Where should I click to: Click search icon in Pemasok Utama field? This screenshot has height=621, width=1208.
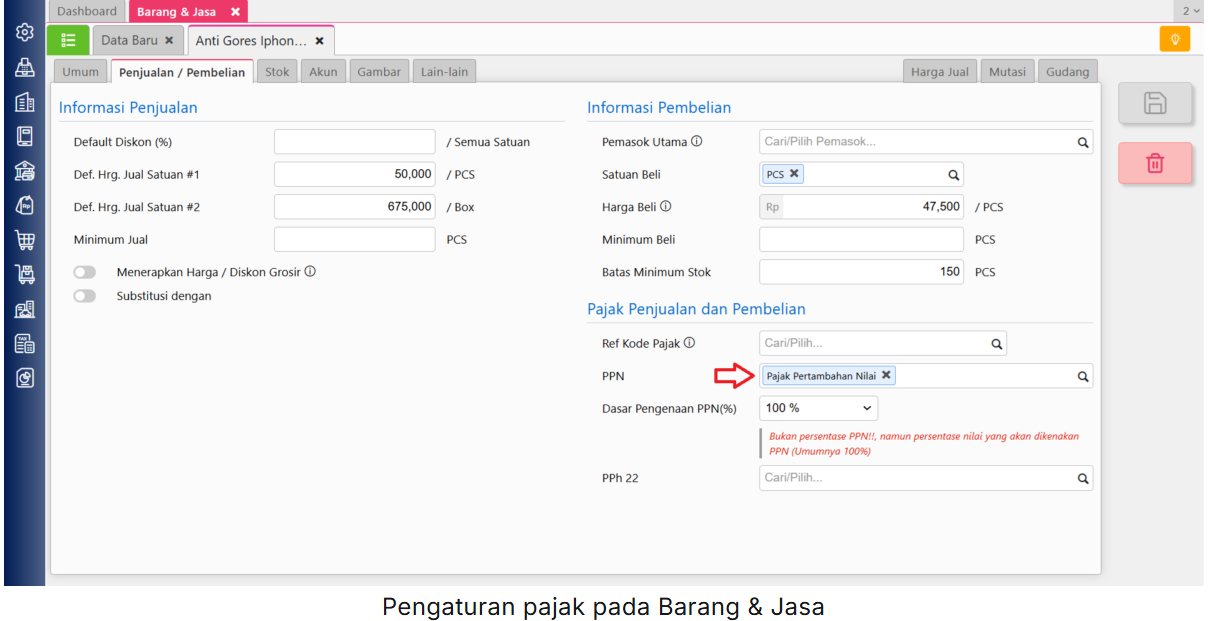(x=1082, y=143)
